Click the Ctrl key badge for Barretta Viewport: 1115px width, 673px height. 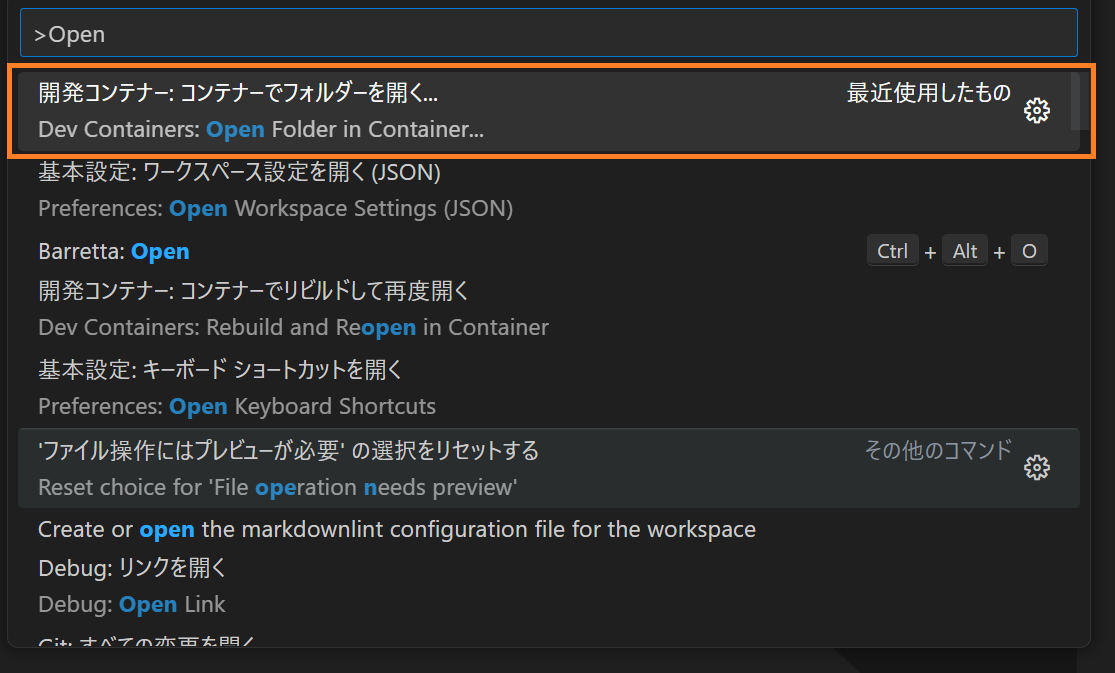click(x=892, y=252)
